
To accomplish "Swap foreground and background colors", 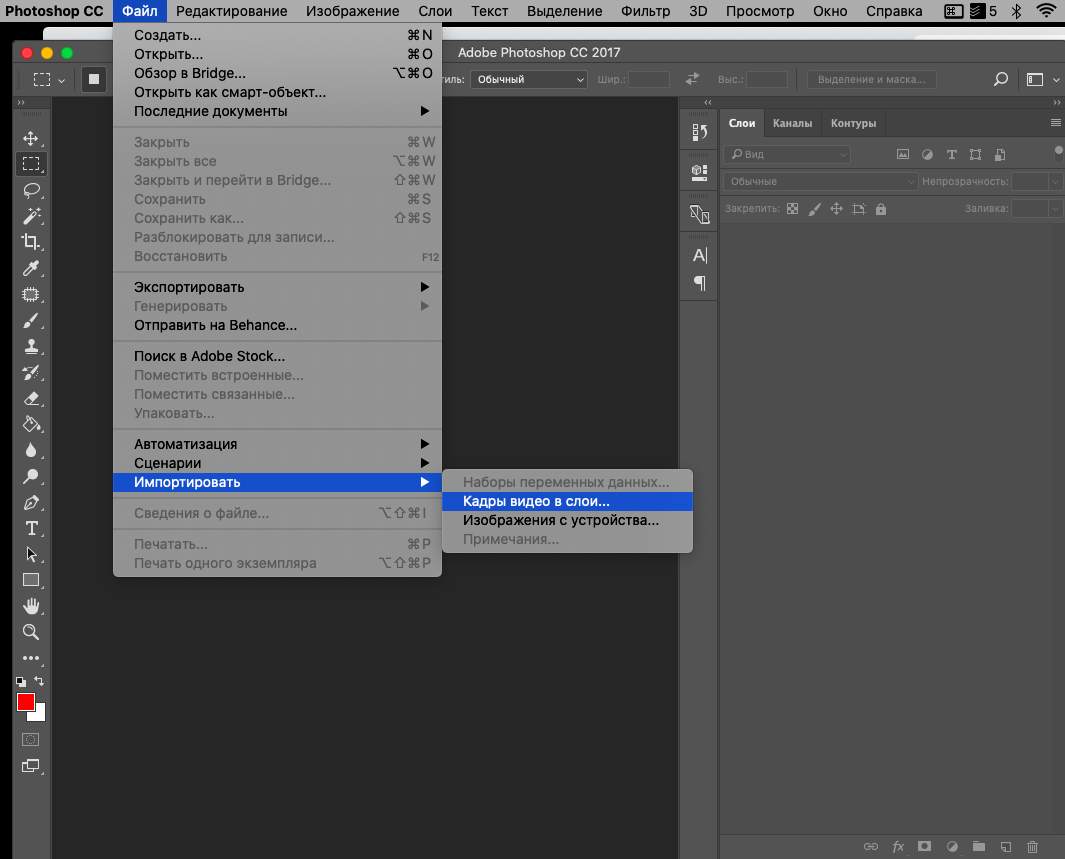I will pos(39,680).
